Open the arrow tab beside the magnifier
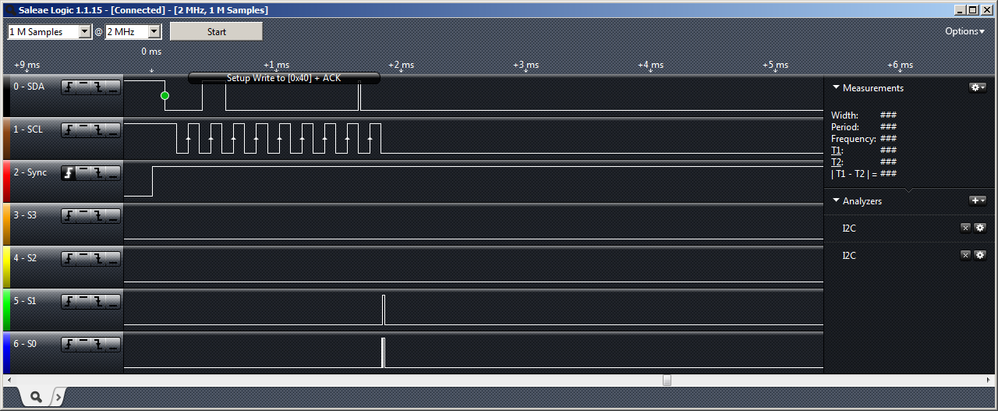The image size is (998, 411). (x=57, y=398)
